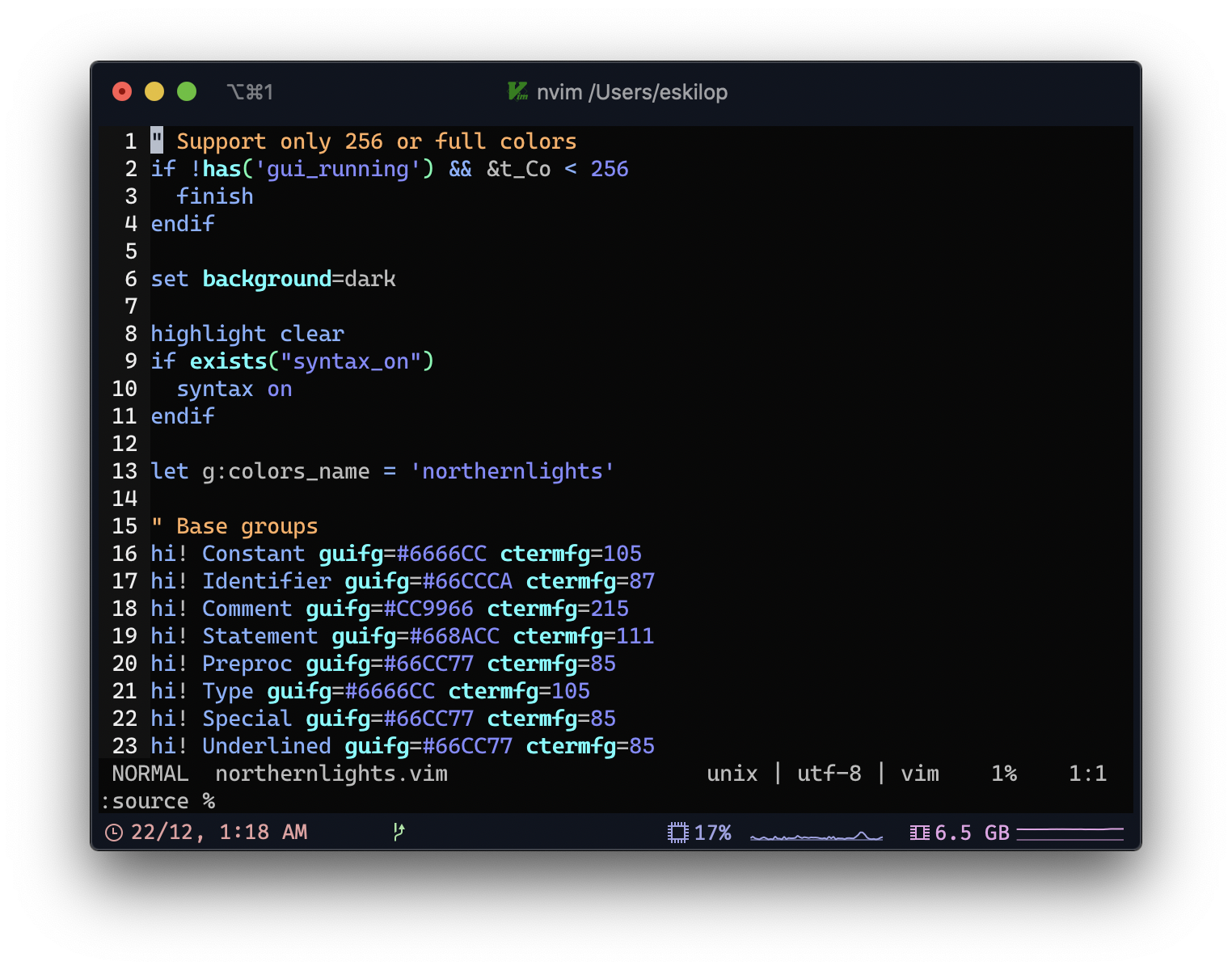Click the memory icon beside 6.5 GB

920,833
